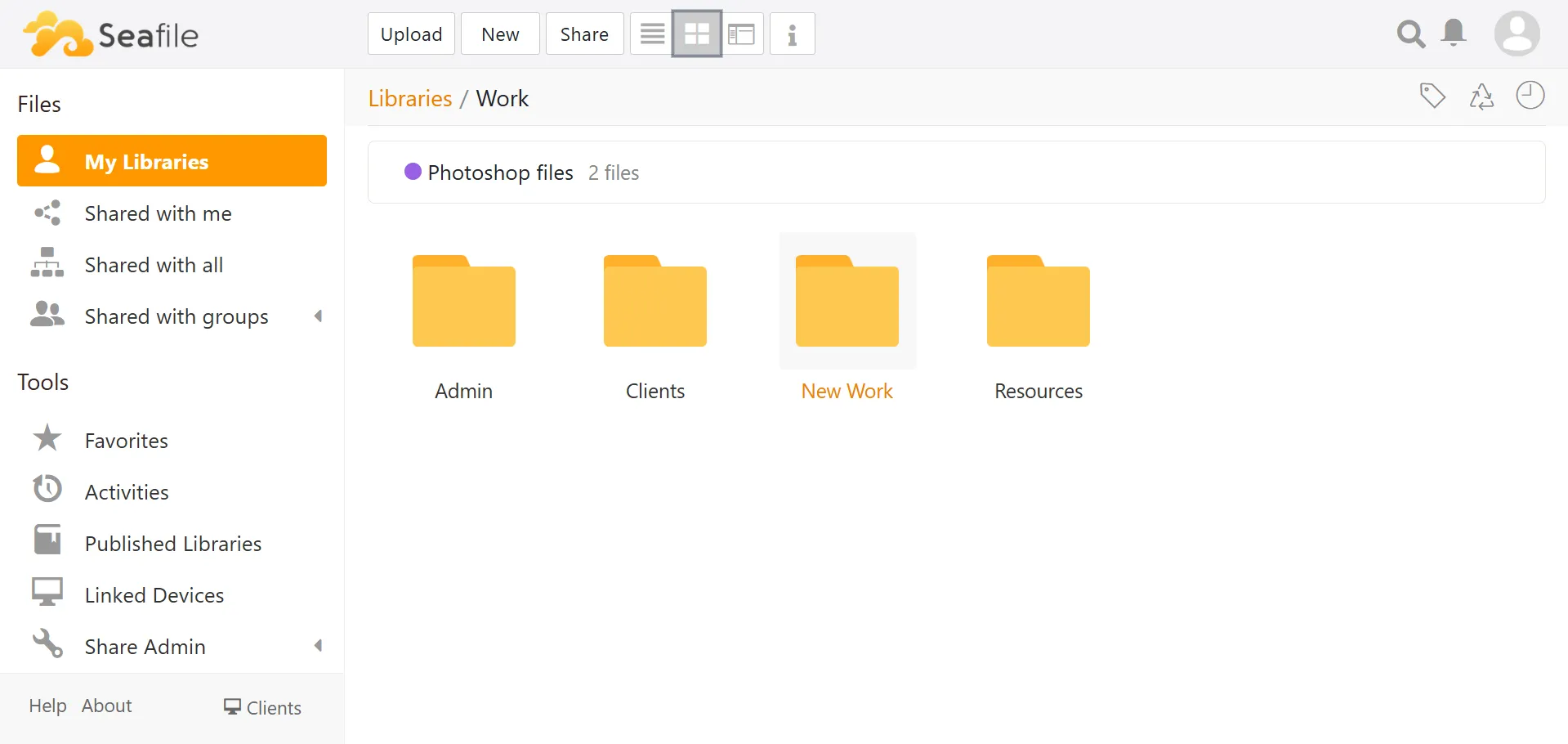Open the Activities section
This screenshot has width=1568, height=744.
[127, 491]
